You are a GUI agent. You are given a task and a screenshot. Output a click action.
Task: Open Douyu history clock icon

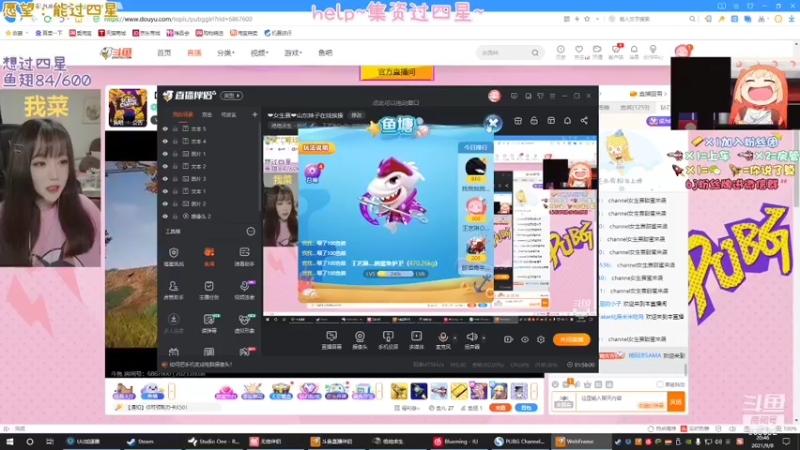(x=560, y=52)
